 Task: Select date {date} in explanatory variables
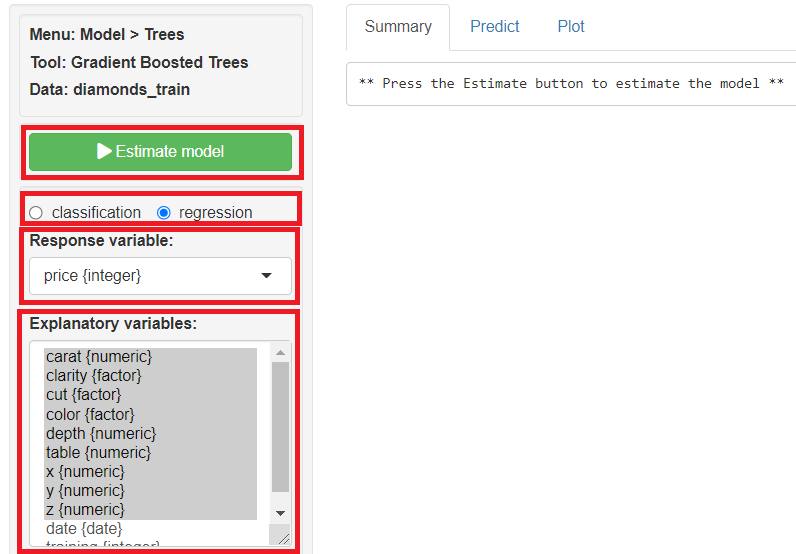click(x=83, y=528)
